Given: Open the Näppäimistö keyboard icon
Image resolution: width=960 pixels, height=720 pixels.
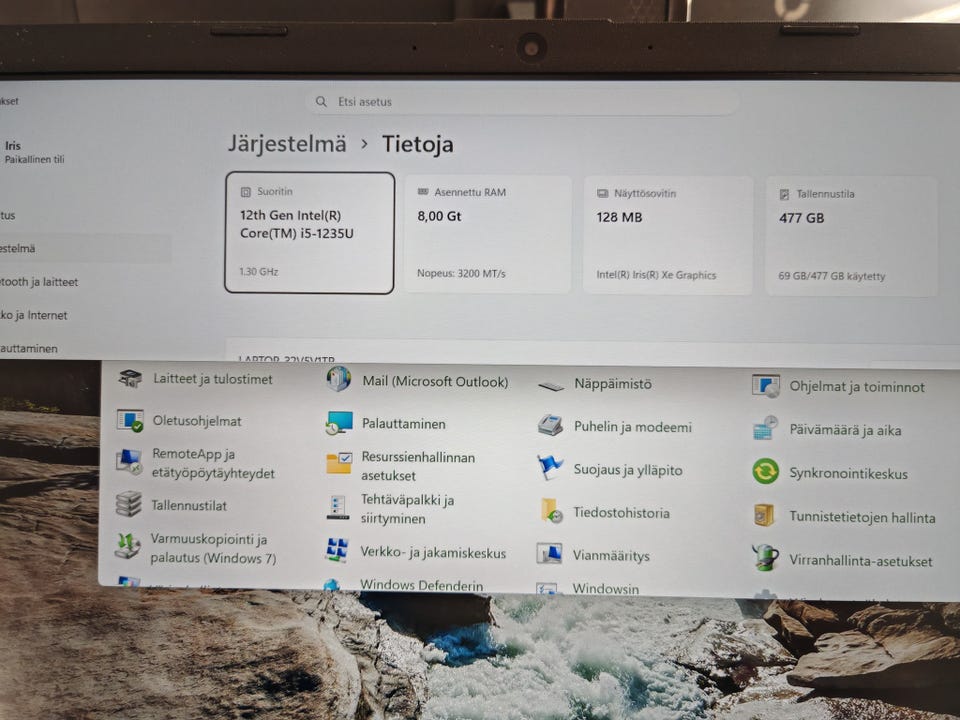Looking at the screenshot, I should pyautogui.click(x=550, y=386).
